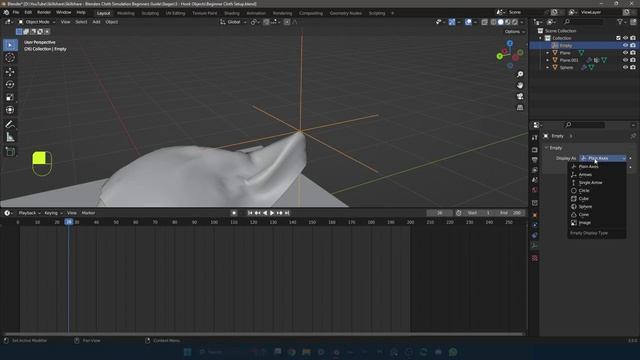Play the animation forward
The image size is (640, 360).
click(x=272, y=213)
